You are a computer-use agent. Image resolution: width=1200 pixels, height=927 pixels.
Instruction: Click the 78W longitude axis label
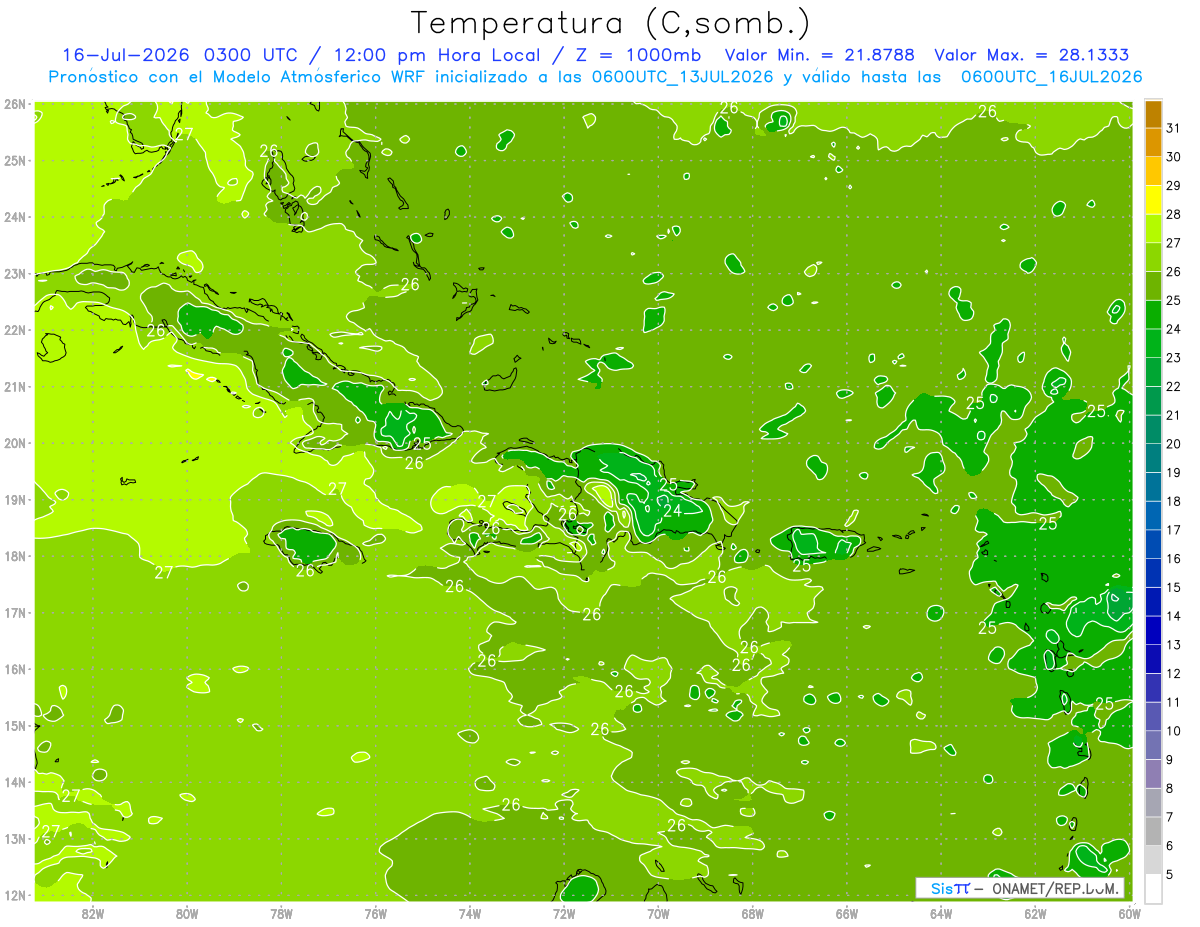coord(281,913)
